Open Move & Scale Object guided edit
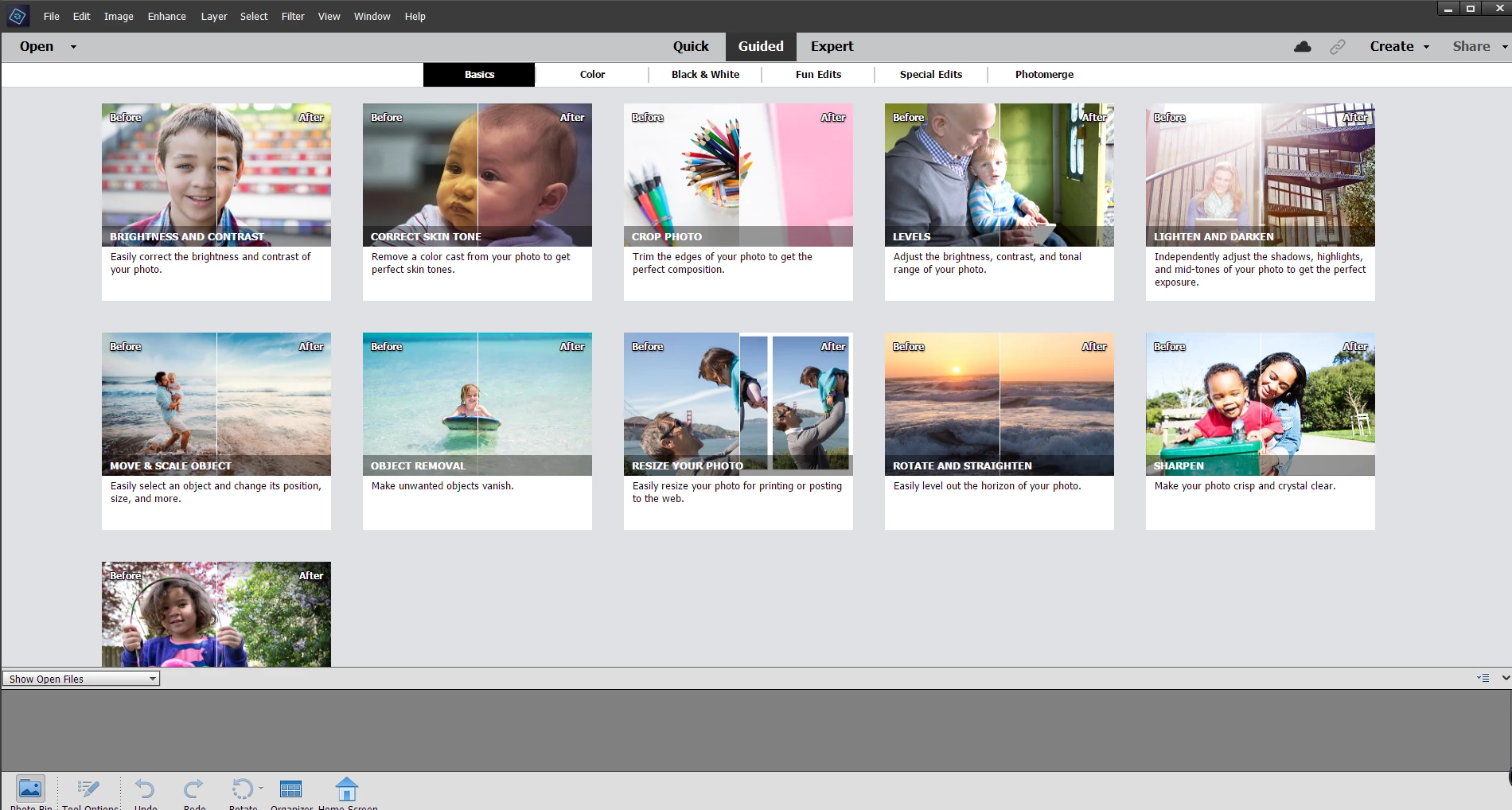Viewport: 1512px width, 810px height. coord(216,431)
